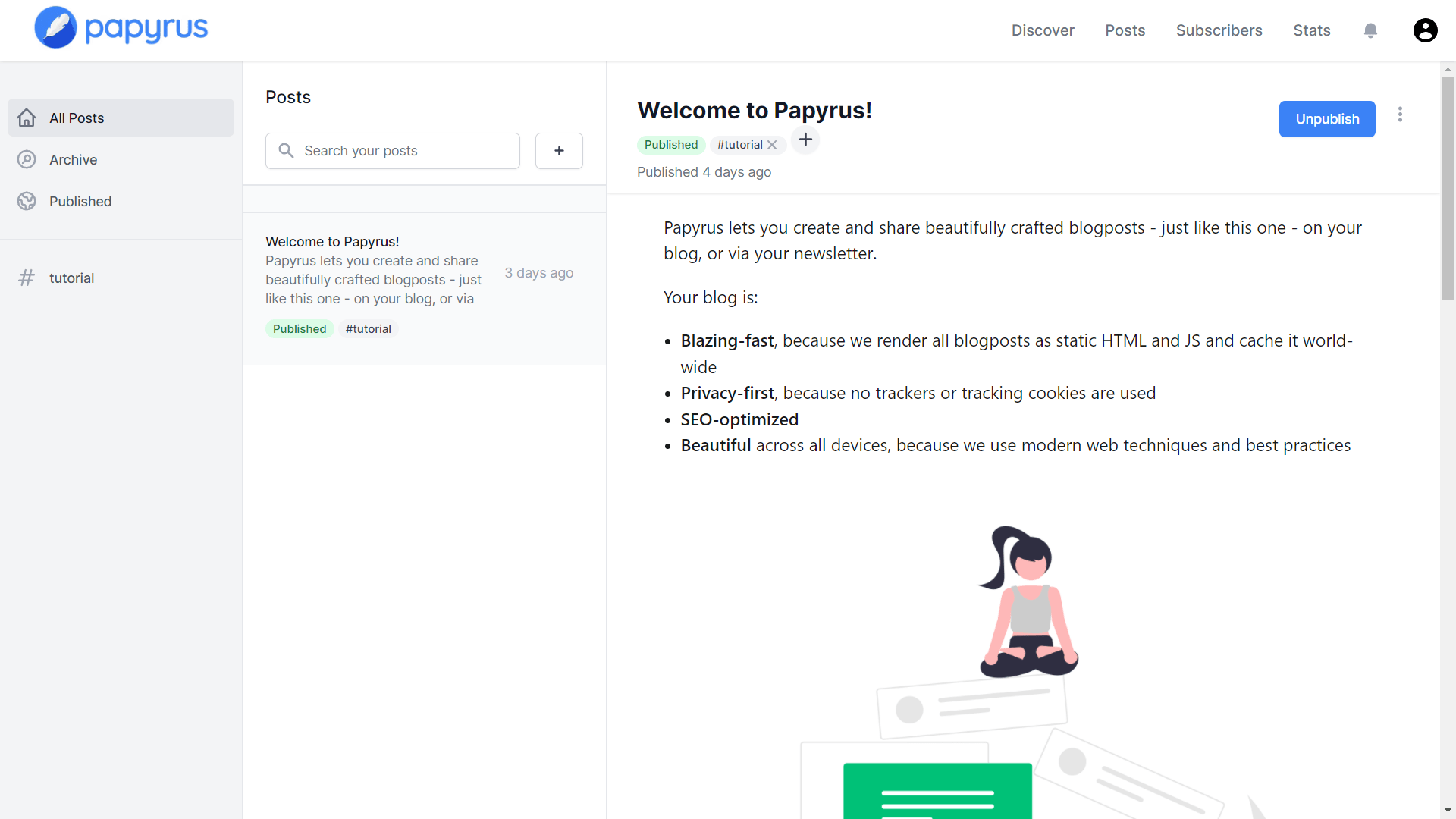Open the user account avatar menu
1456x819 pixels.
pos(1425,30)
